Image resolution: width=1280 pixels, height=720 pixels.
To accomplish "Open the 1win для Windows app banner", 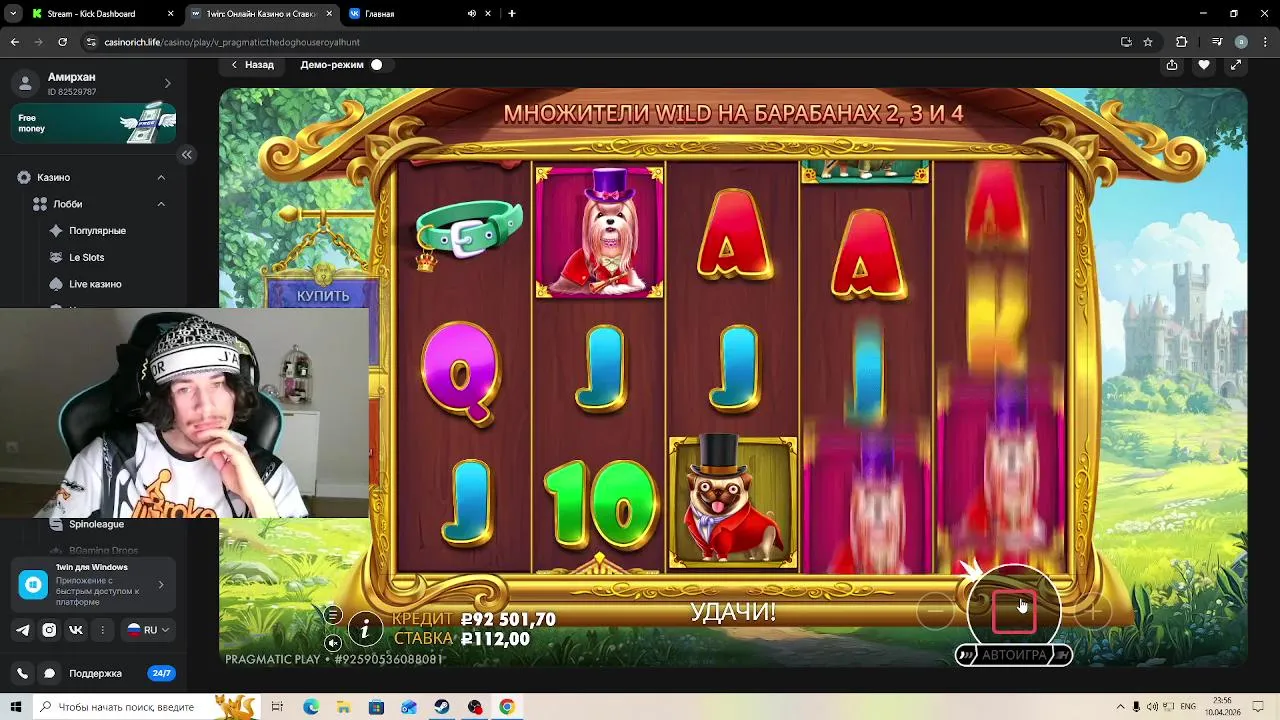I will tap(94, 585).
